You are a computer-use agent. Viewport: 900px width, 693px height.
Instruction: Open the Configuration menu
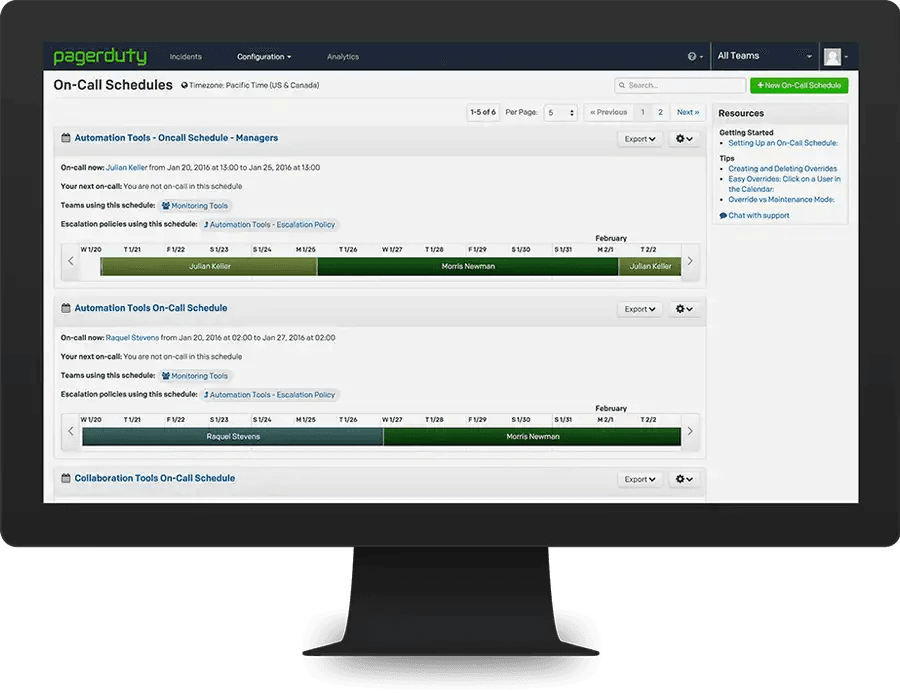click(x=264, y=57)
